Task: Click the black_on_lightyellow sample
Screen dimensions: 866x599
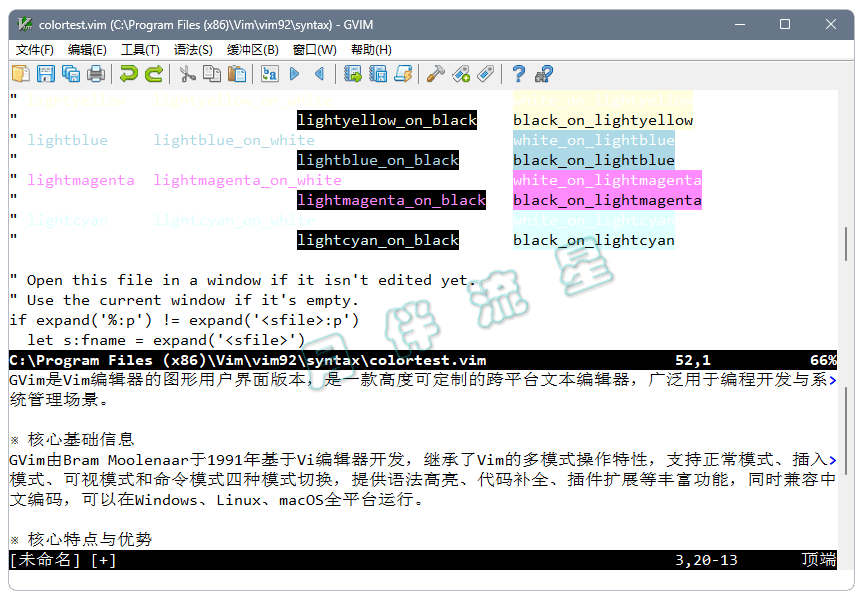Action: pos(603,120)
